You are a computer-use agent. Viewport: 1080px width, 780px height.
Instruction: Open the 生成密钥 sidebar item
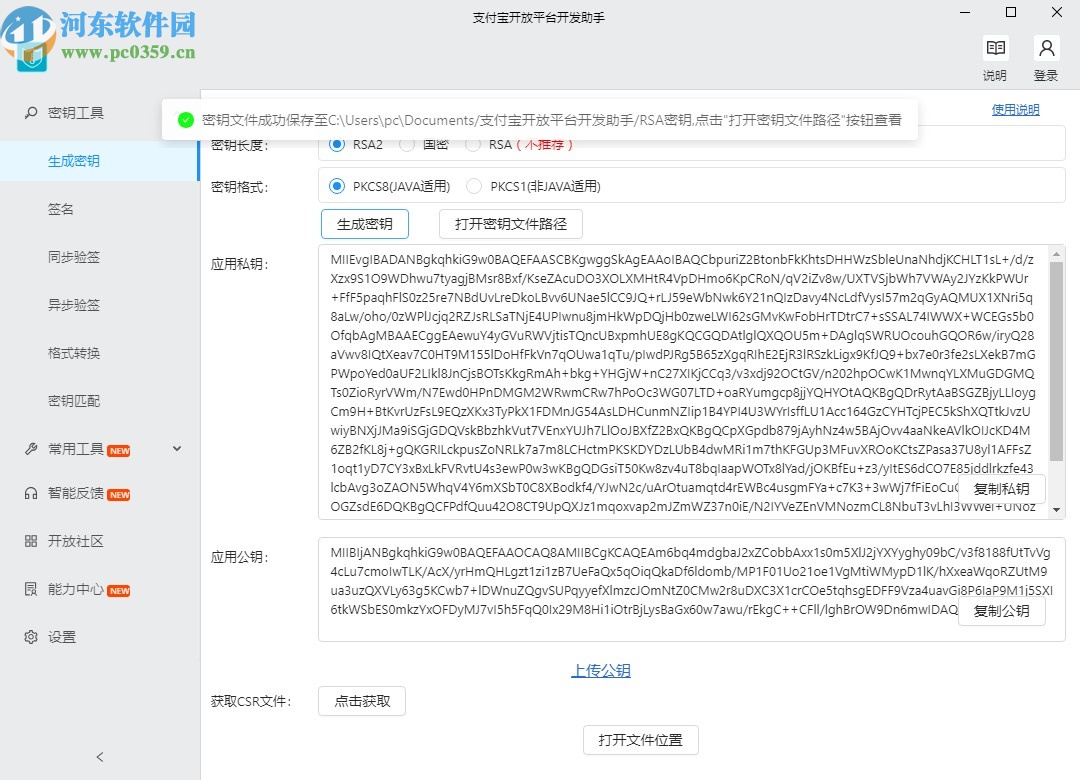(98, 161)
